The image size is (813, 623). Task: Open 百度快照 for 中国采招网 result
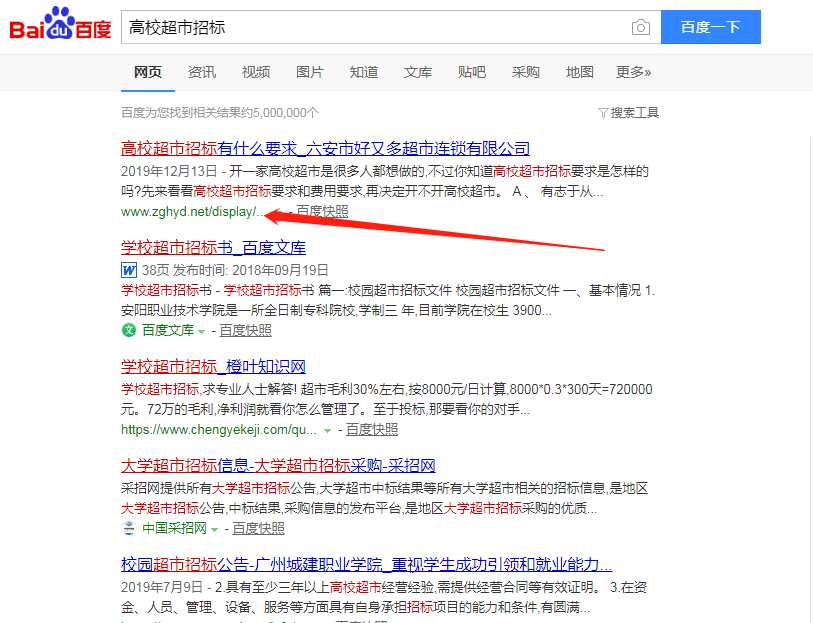click(258, 528)
